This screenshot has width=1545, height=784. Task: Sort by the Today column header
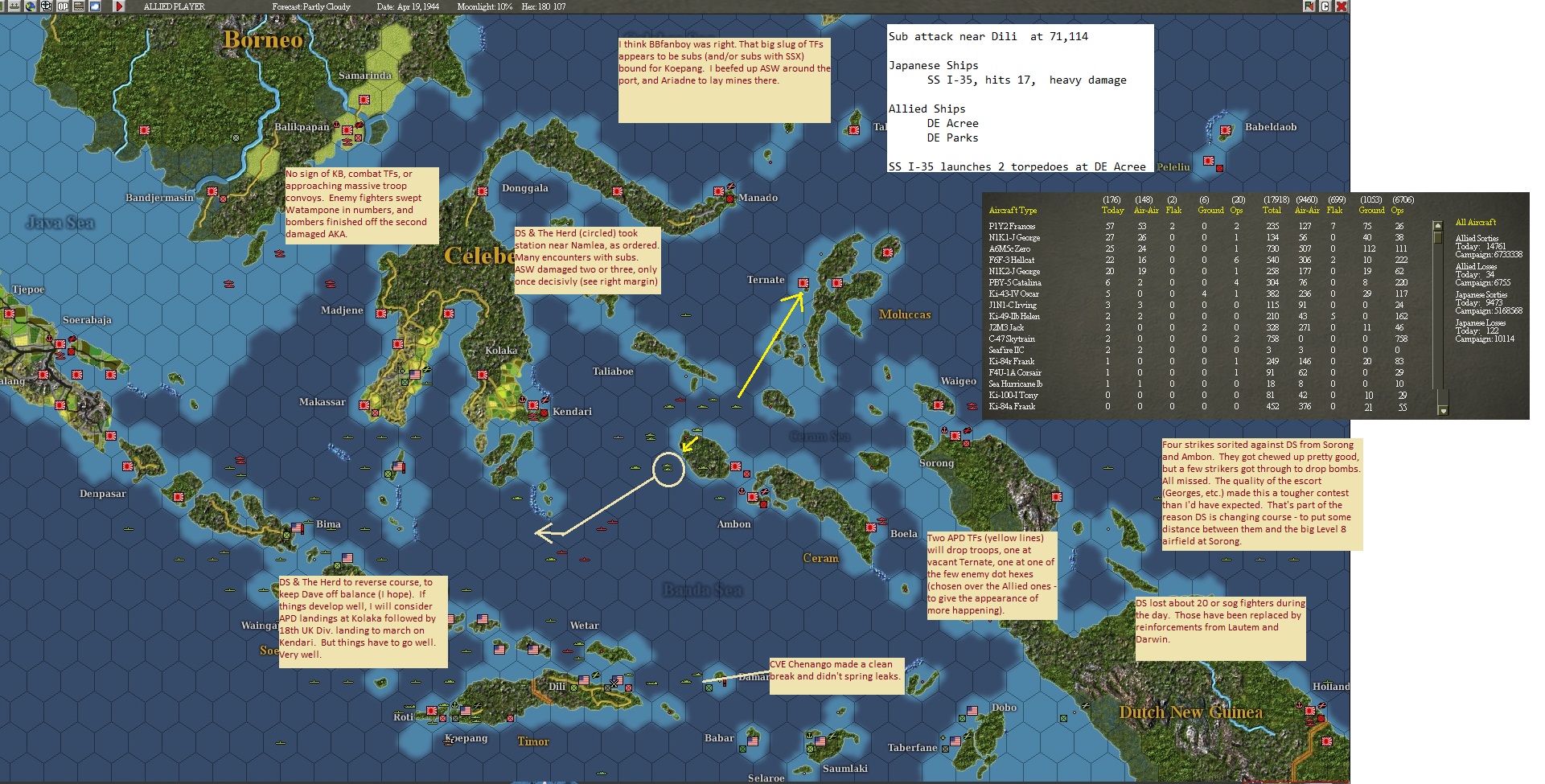(x=1112, y=210)
